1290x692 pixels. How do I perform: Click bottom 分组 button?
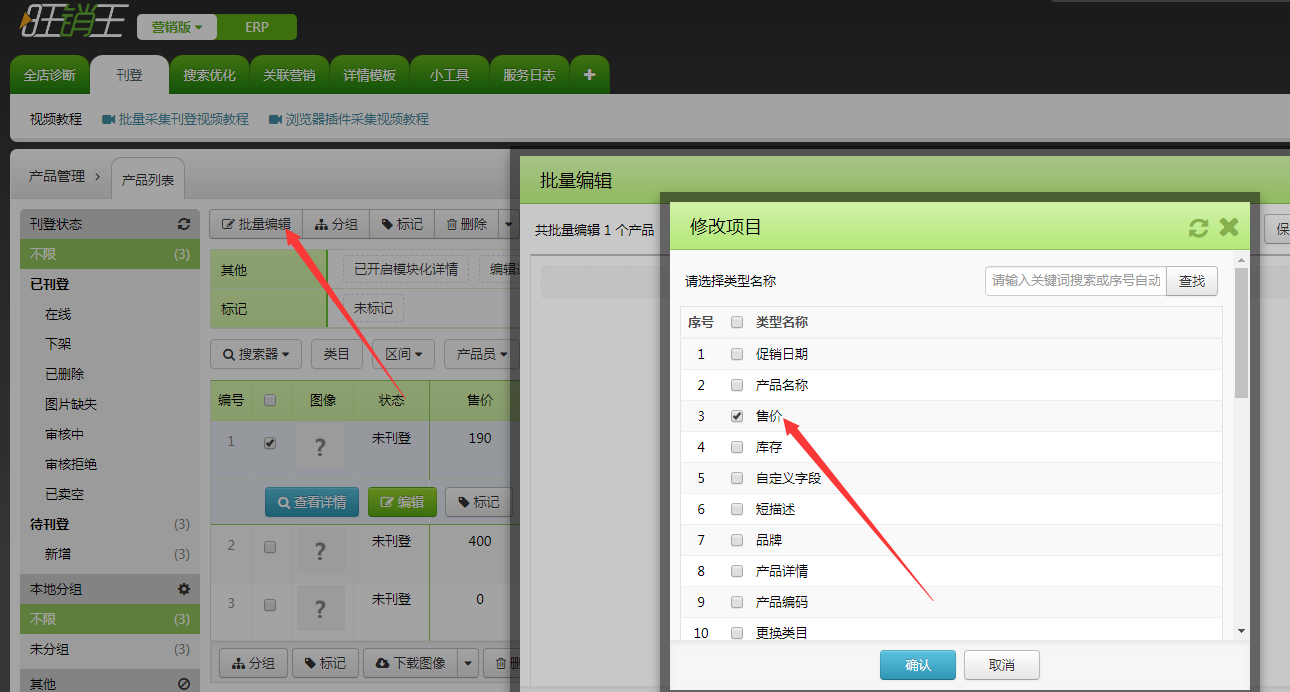pos(254,663)
